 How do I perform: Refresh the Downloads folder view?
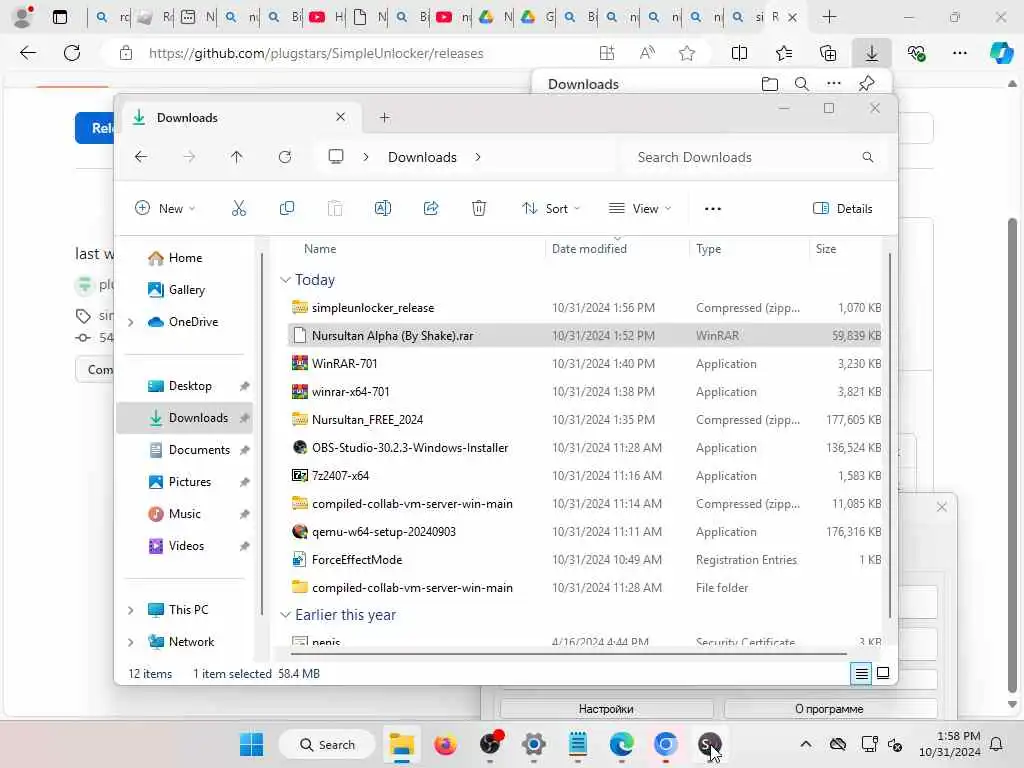click(x=285, y=157)
